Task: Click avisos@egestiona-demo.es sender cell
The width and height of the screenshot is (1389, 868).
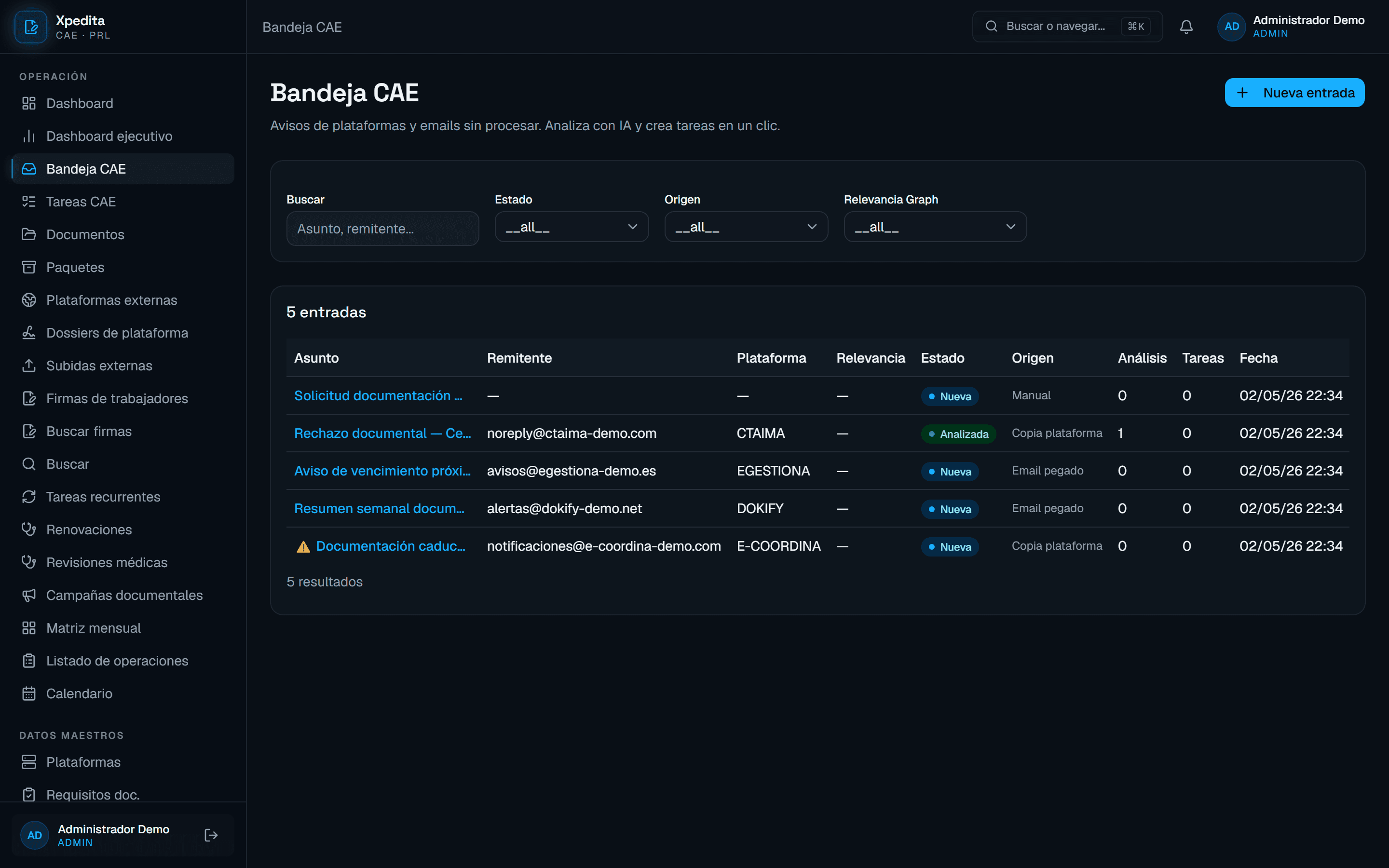Action: (571, 471)
